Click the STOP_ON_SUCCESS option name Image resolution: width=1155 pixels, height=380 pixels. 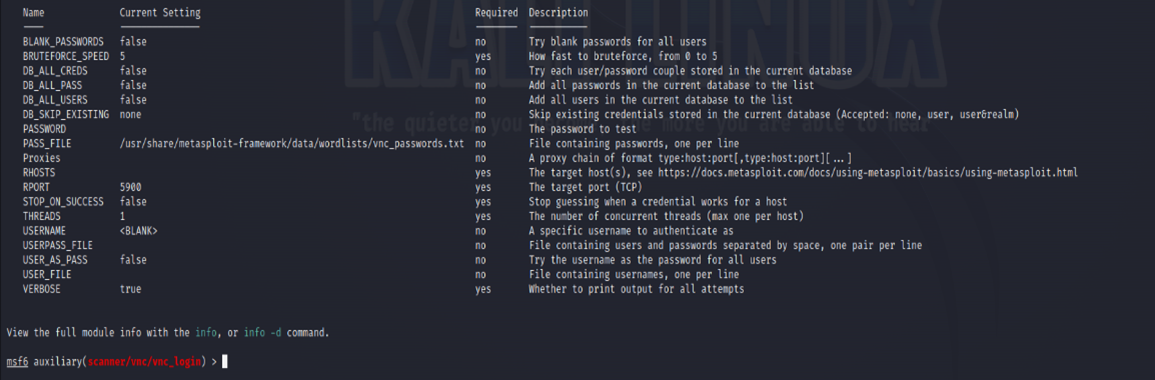(x=63, y=202)
